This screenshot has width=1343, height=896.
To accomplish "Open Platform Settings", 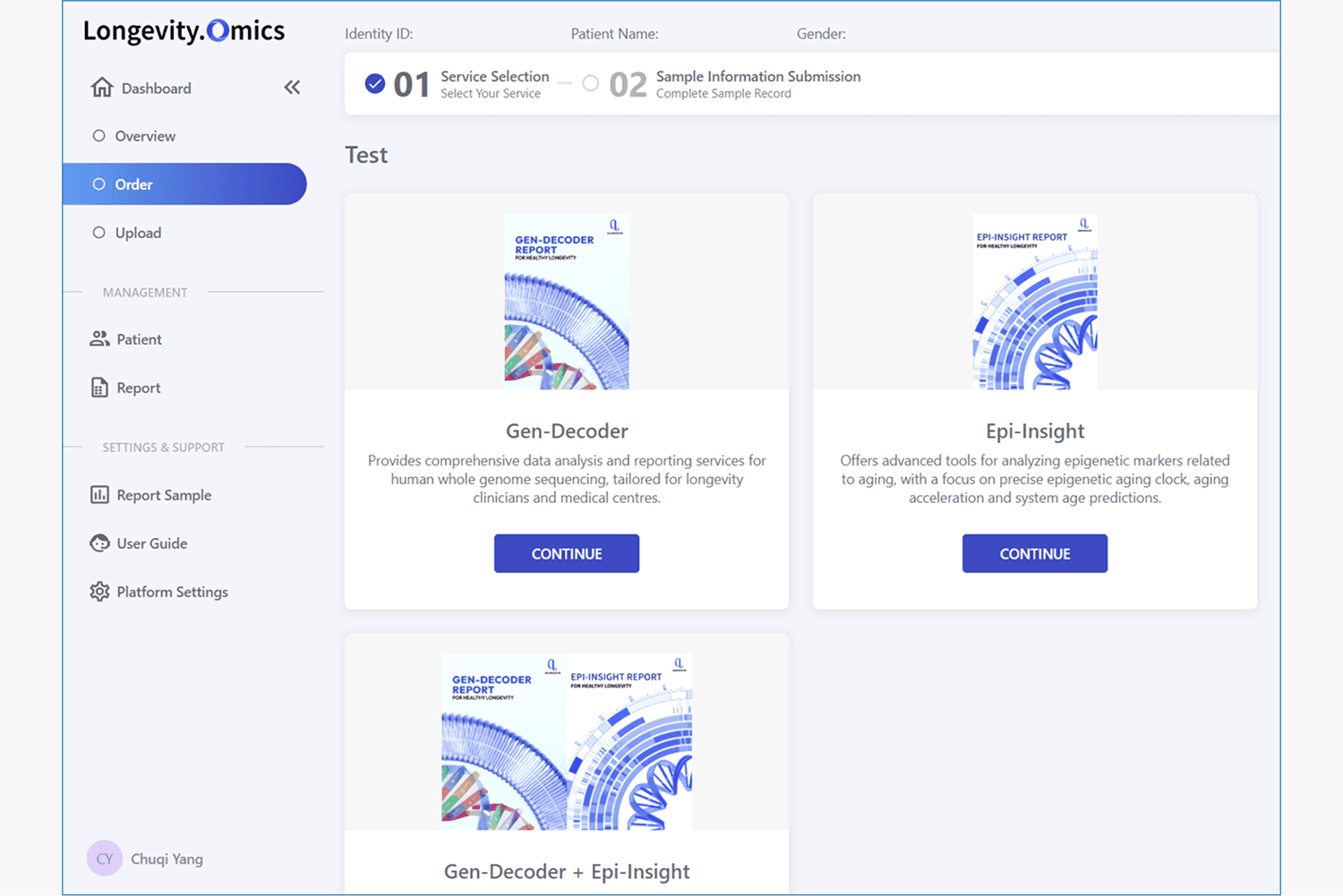I will [172, 592].
